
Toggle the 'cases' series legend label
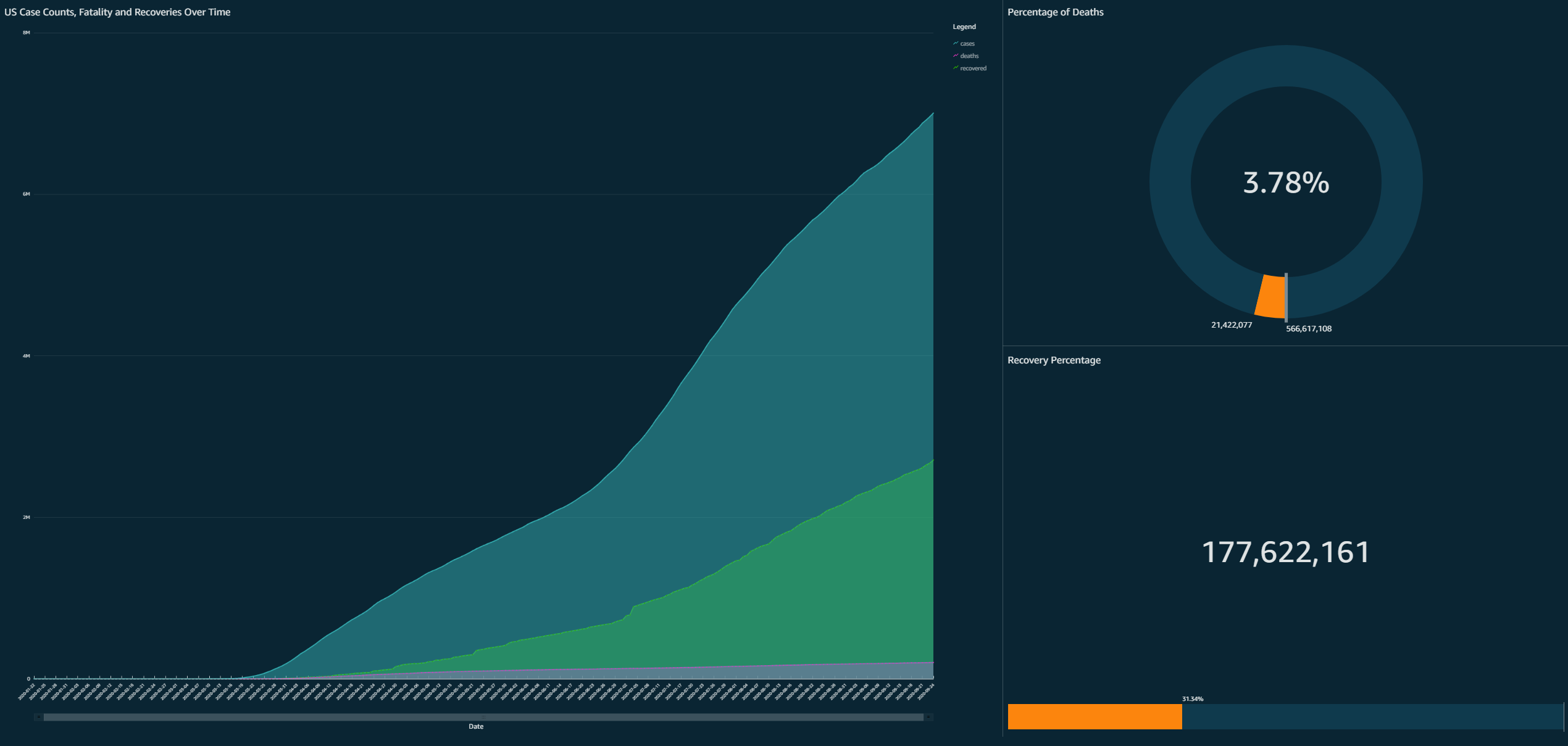coord(967,44)
